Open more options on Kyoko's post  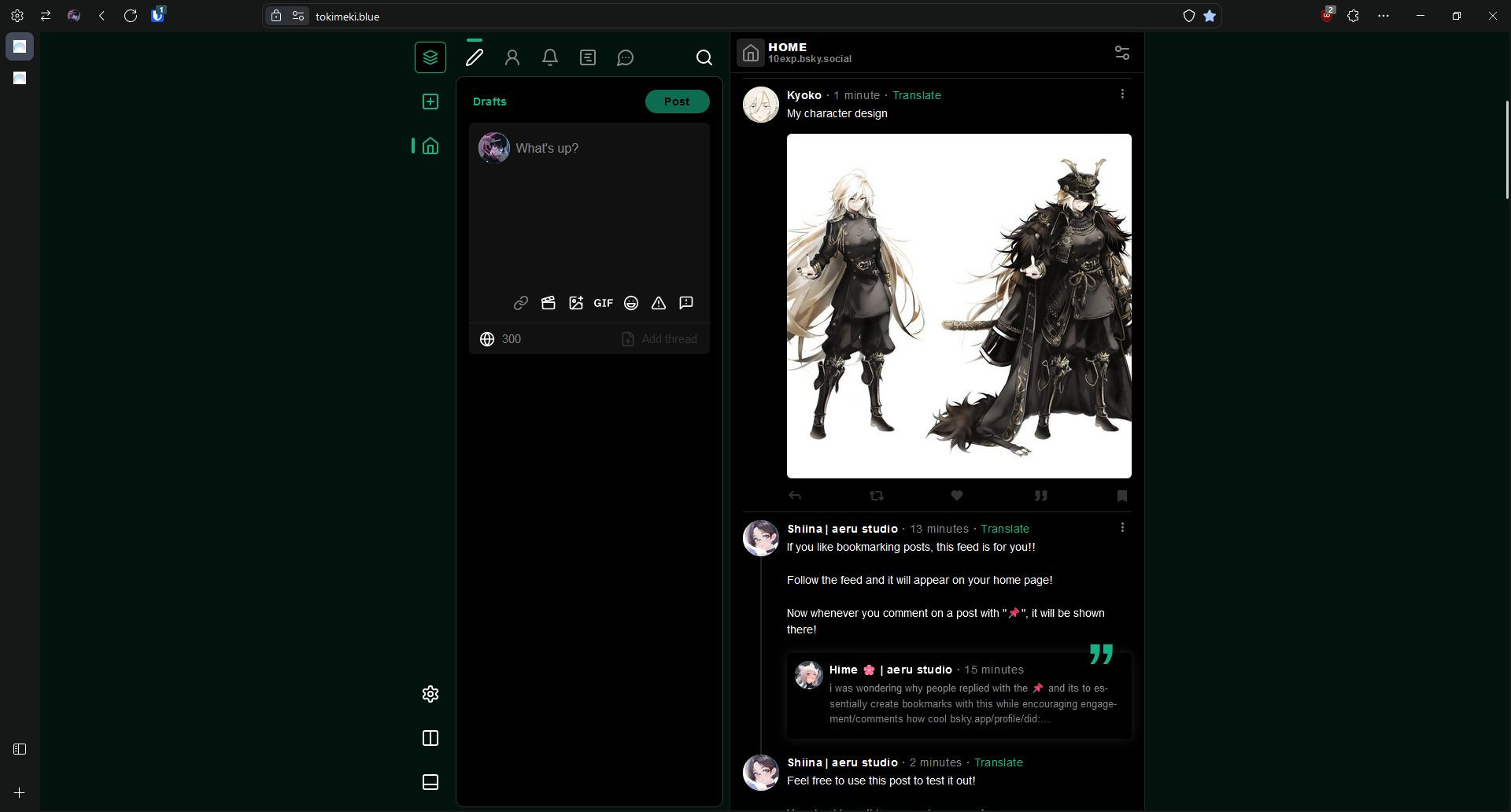(1122, 94)
